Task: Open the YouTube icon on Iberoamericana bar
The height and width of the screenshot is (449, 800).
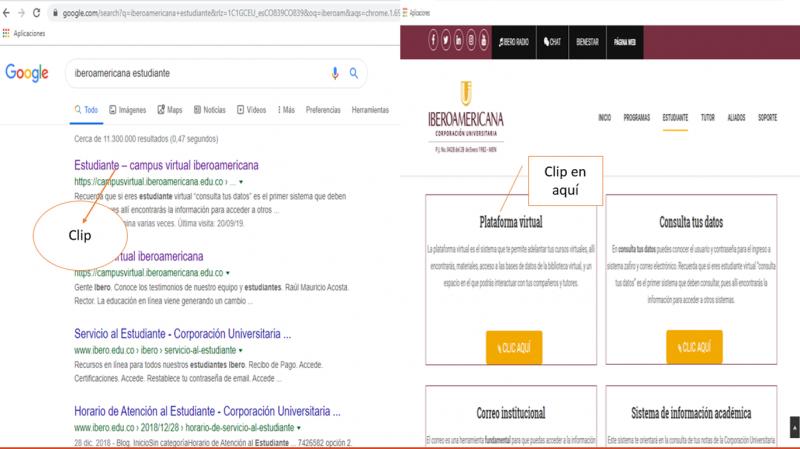Action: coord(483,40)
